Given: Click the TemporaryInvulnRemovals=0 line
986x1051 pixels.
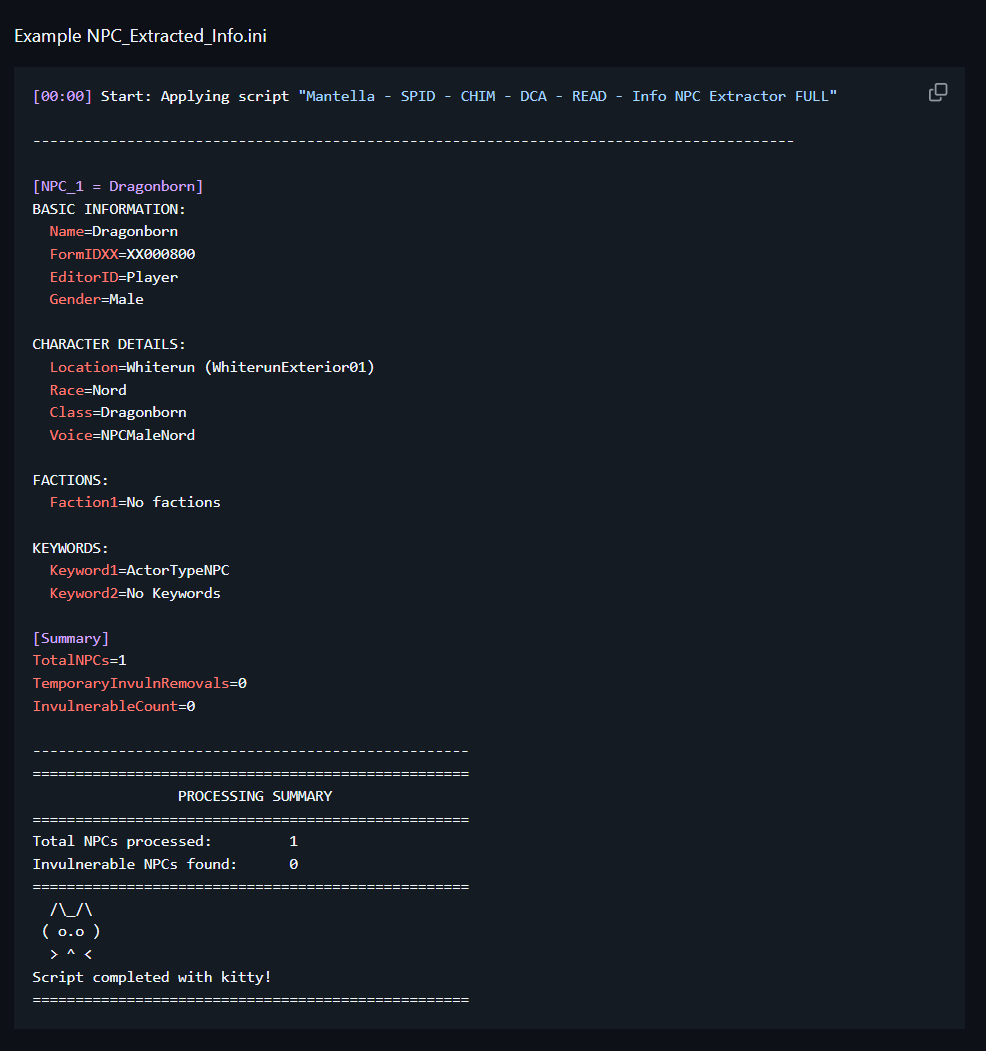Looking at the screenshot, I should click(139, 683).
